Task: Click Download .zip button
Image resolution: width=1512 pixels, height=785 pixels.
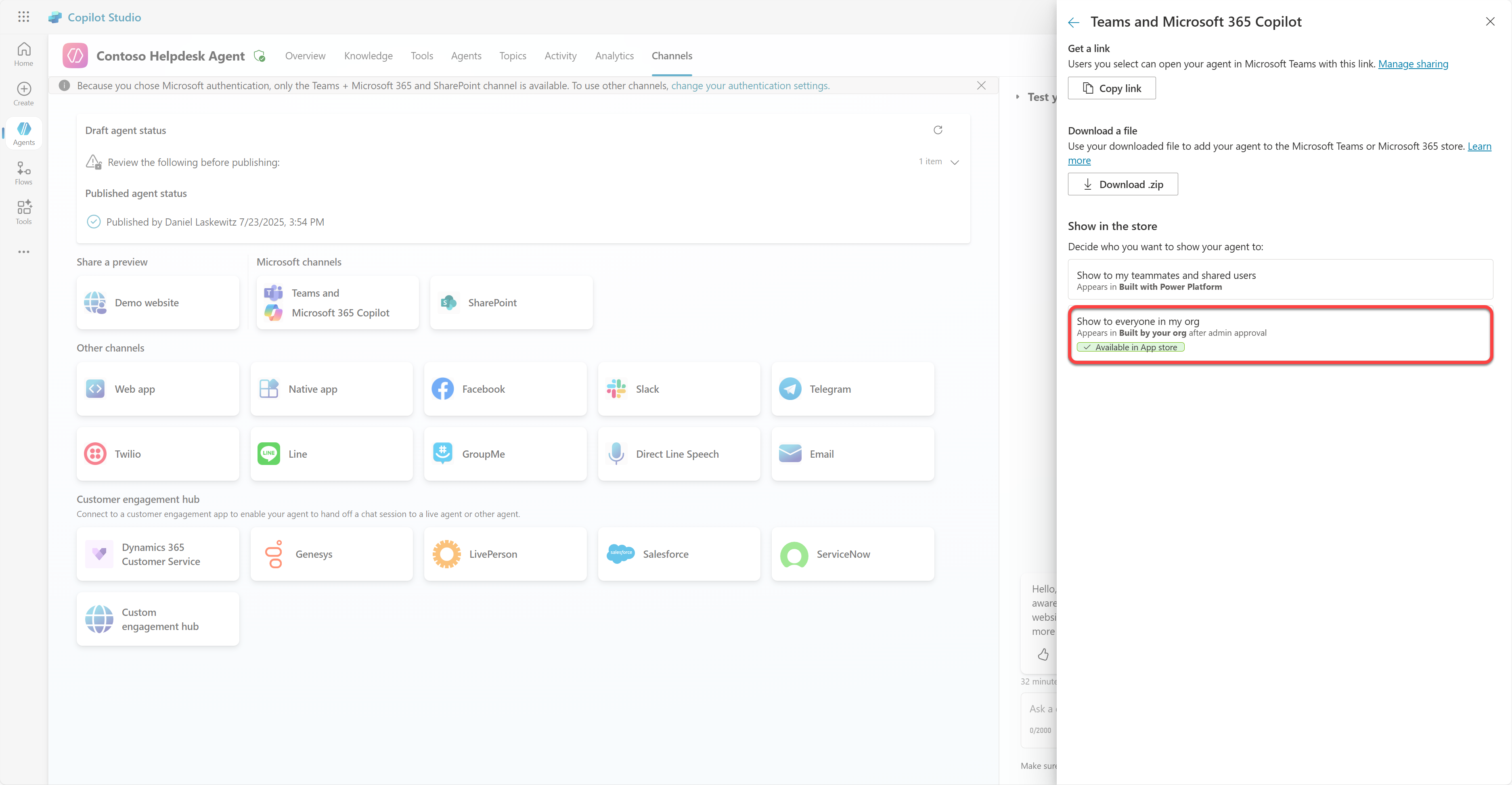Action: point(1122,185)
